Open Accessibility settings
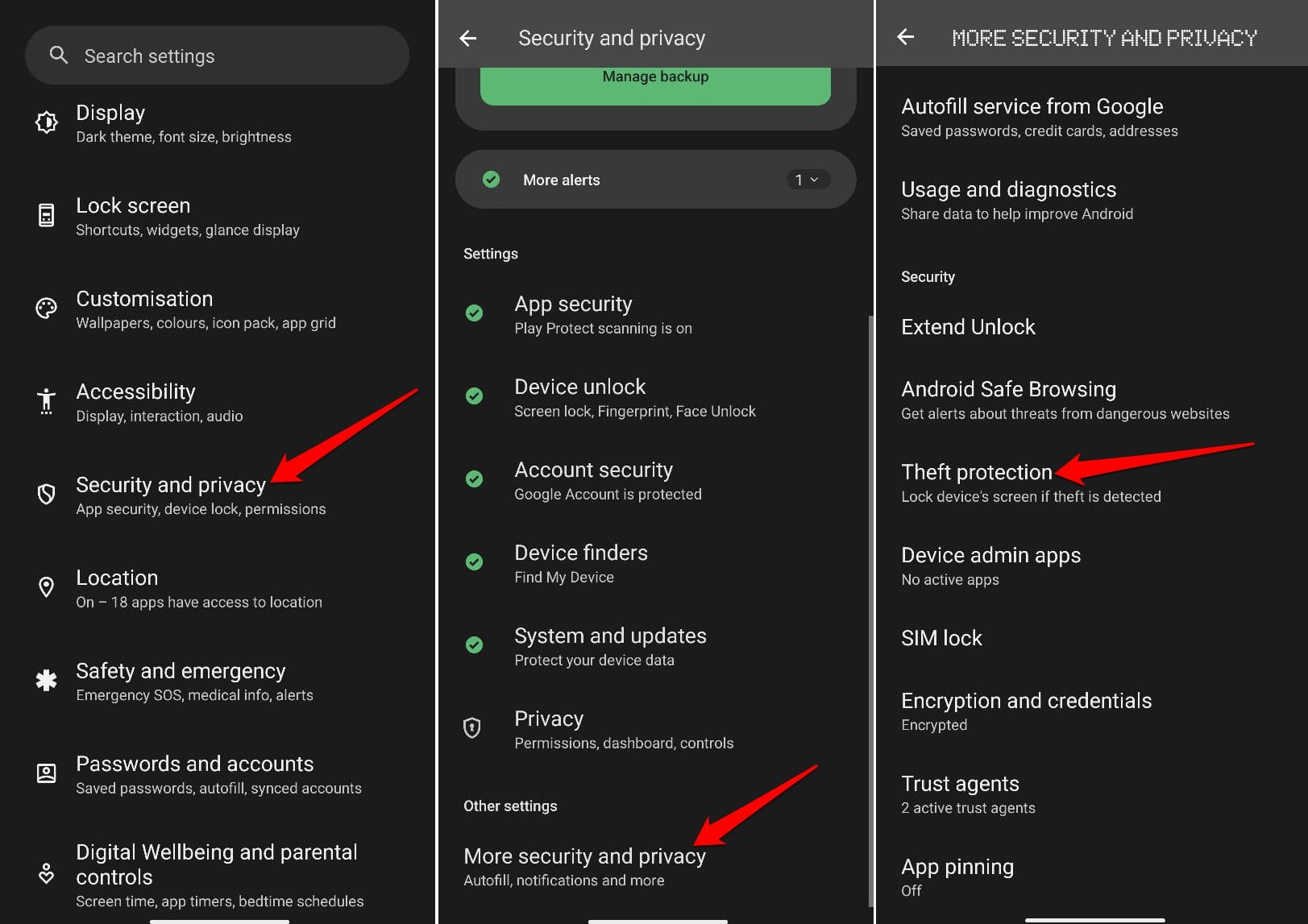This screenshot has height=924, width=1308. pyautogui.click(x=218, y=402)
